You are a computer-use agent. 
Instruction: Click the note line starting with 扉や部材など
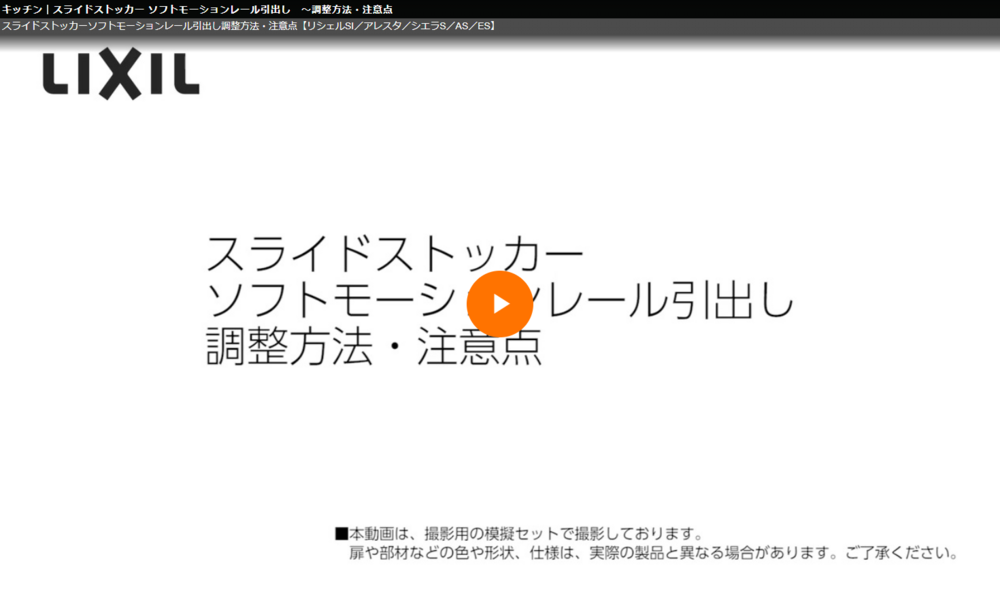click(x=653, y=553)
